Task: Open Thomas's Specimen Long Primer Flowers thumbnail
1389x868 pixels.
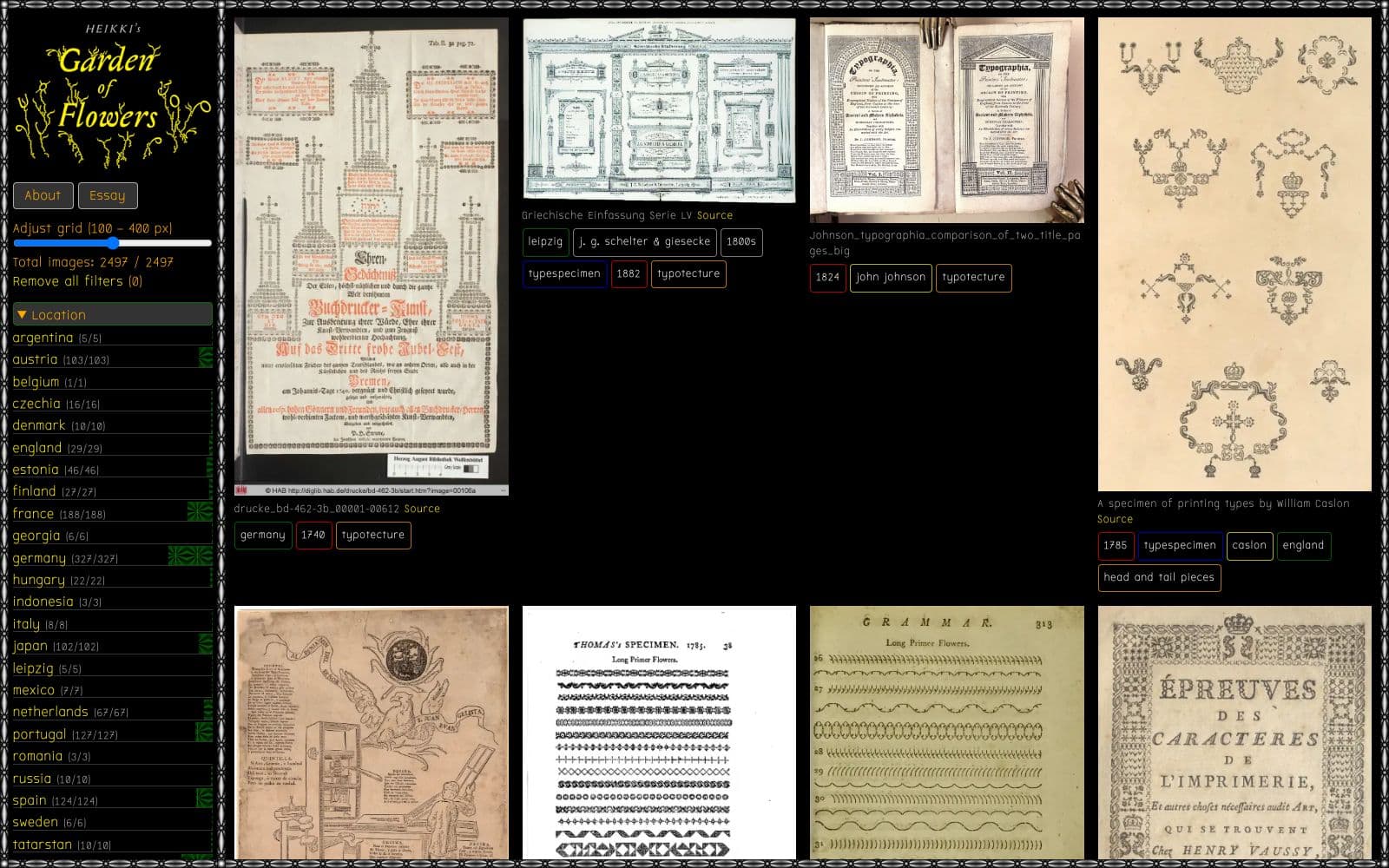Action: point(659,733)
